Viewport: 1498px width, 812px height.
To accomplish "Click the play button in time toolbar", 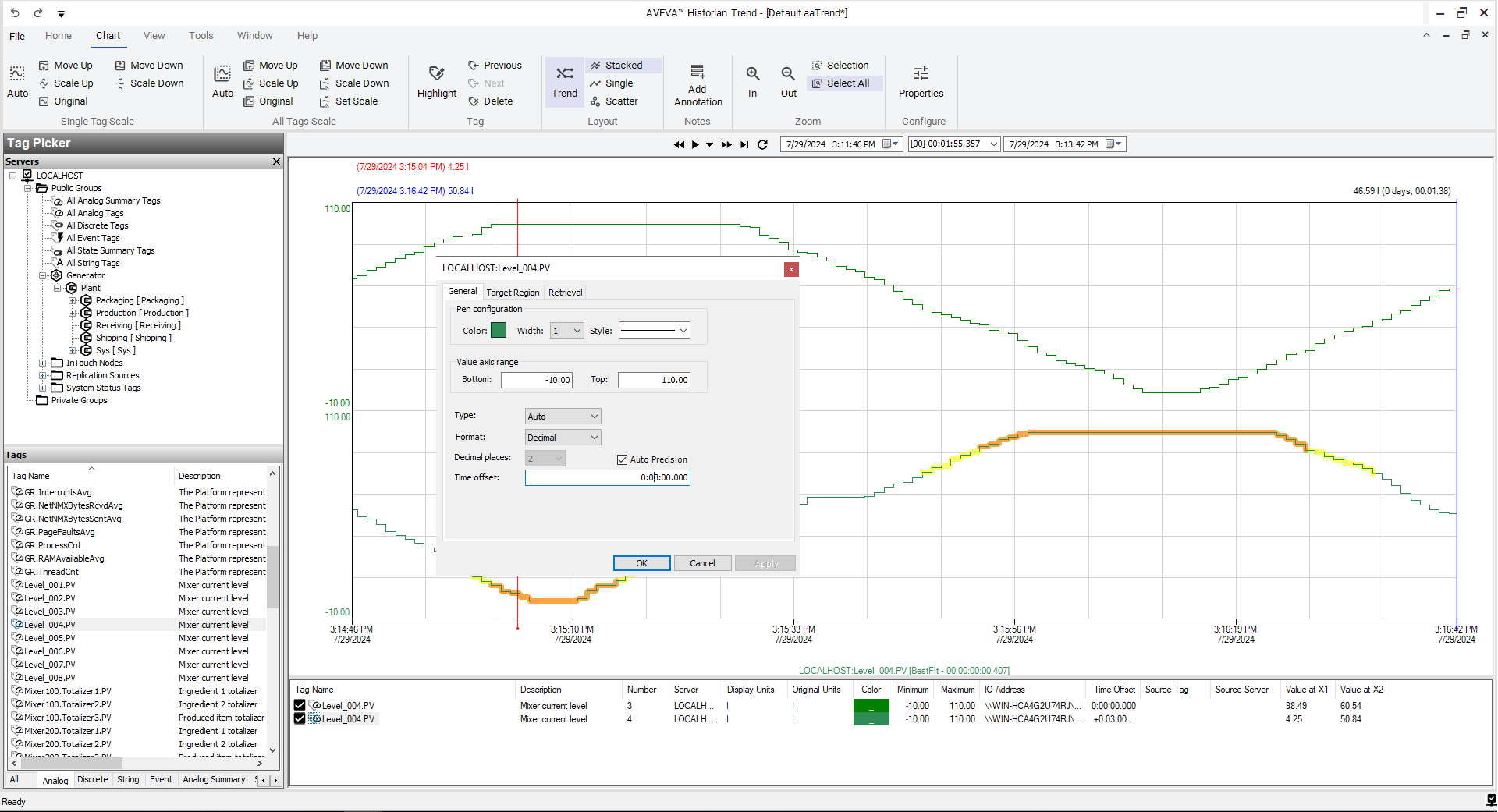I will (695, 144).
